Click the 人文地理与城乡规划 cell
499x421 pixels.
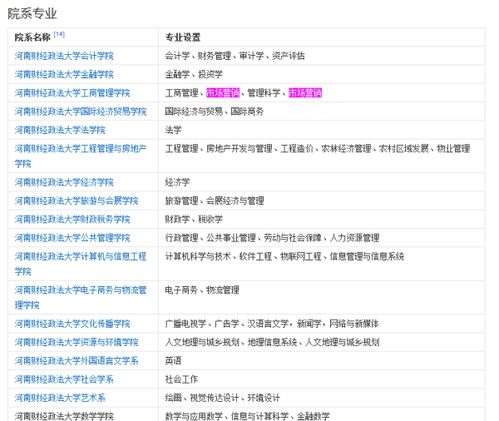(322, 342)
